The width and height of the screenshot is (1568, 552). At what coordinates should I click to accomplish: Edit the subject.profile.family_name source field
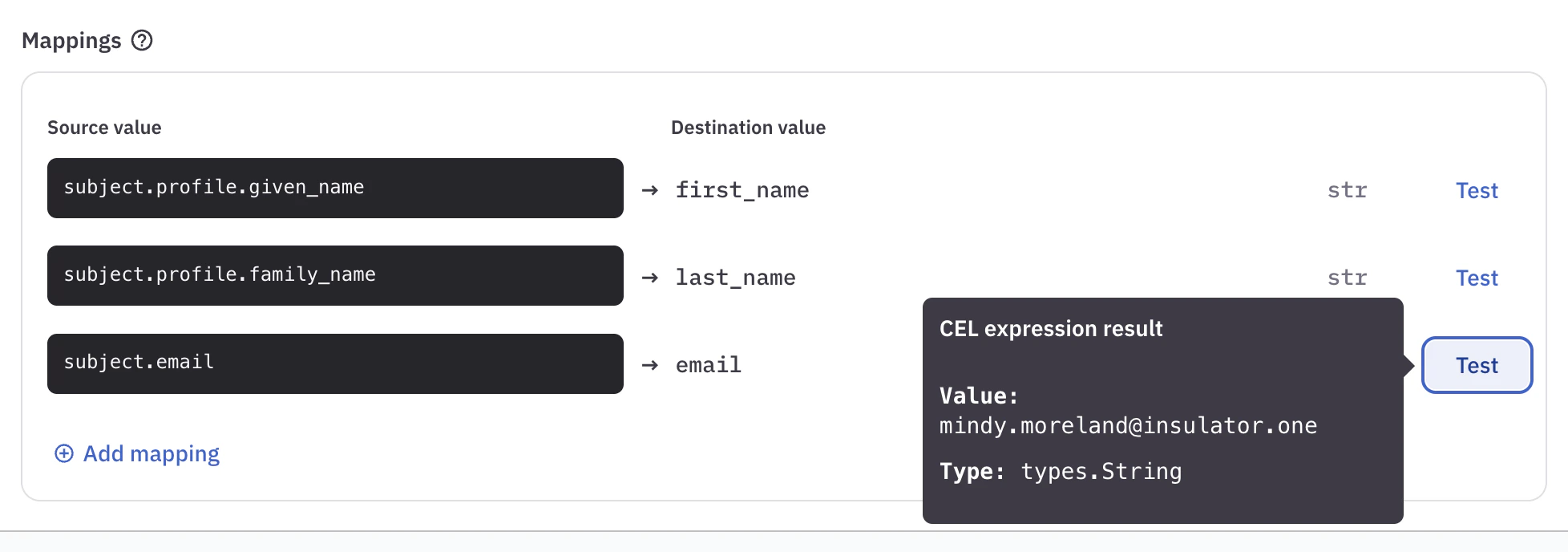click(x=335, y=274)
